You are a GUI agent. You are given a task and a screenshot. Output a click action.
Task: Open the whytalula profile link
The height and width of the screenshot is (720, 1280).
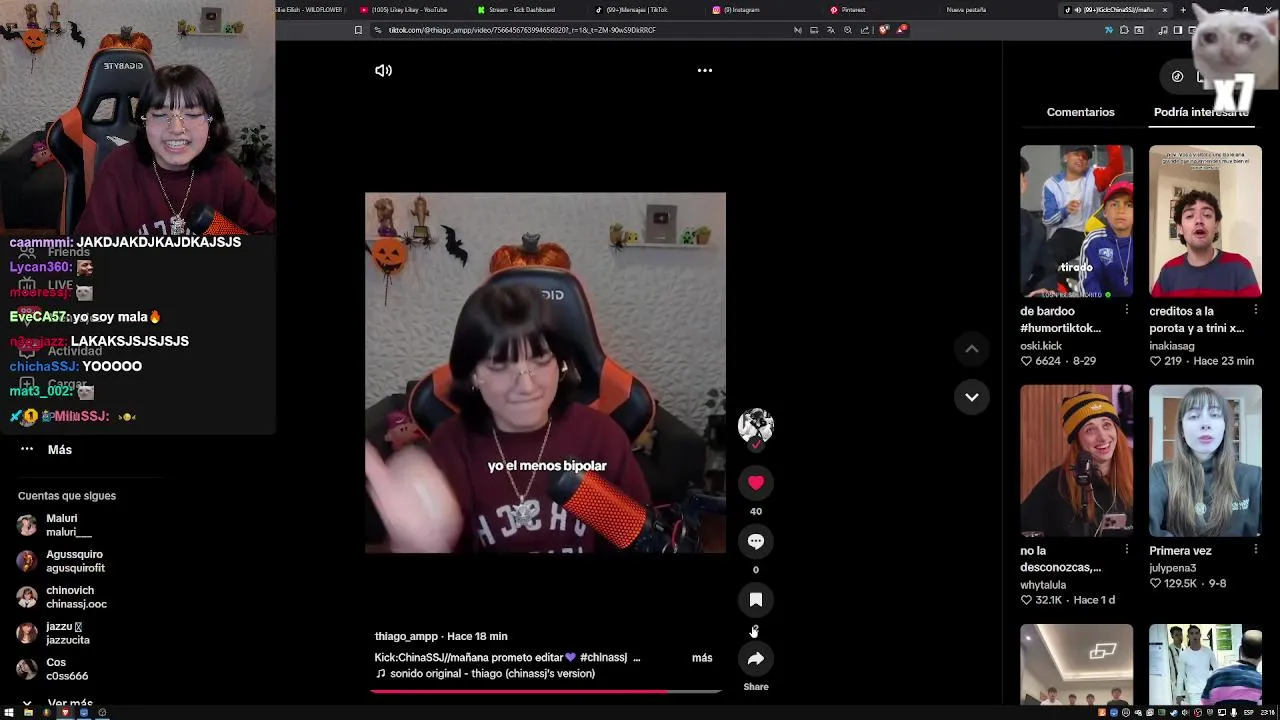[1043, 585]
